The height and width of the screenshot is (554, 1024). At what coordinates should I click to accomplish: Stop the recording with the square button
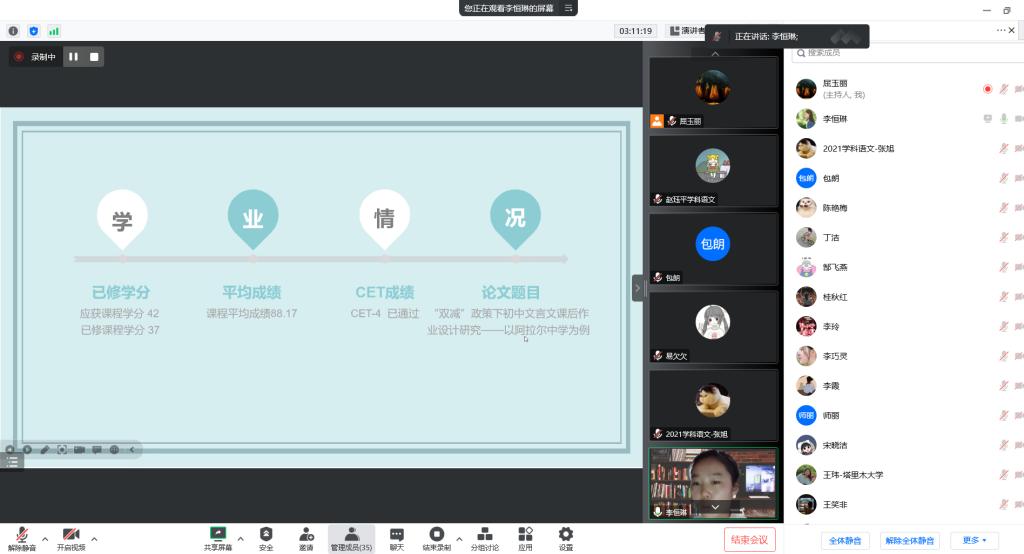point(94,57)
